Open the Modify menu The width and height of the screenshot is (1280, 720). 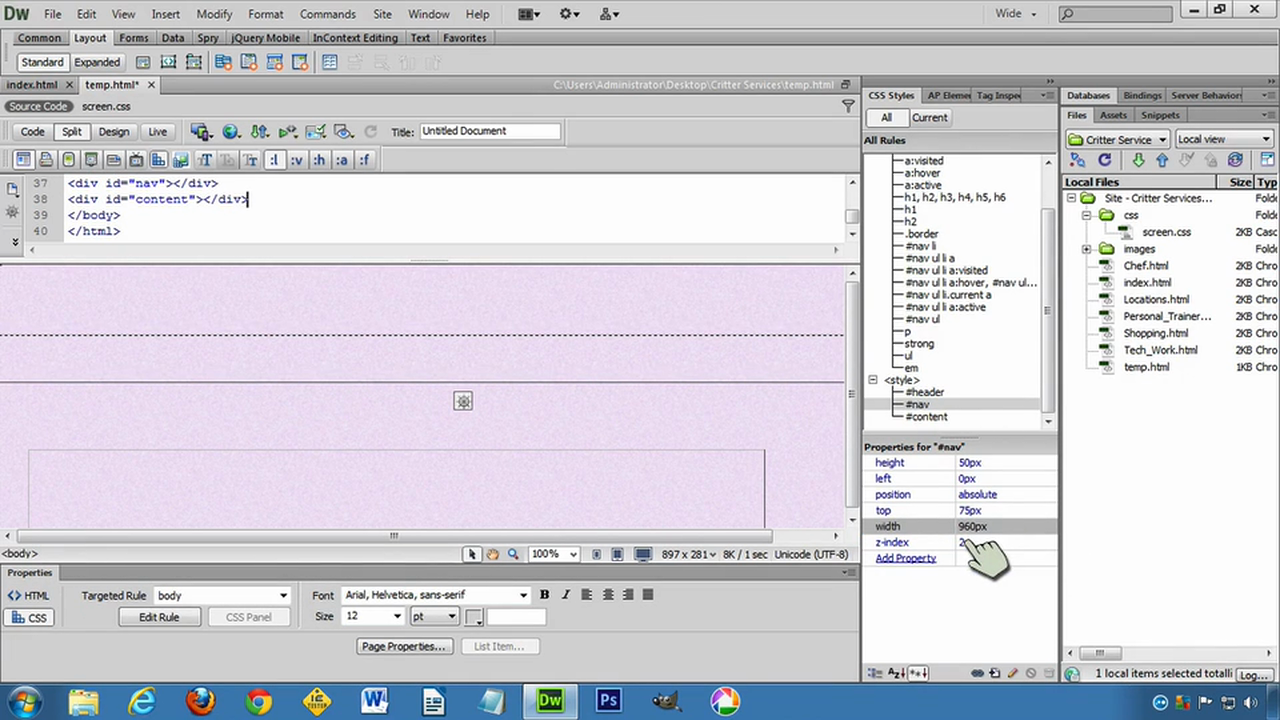pos(214,13)
